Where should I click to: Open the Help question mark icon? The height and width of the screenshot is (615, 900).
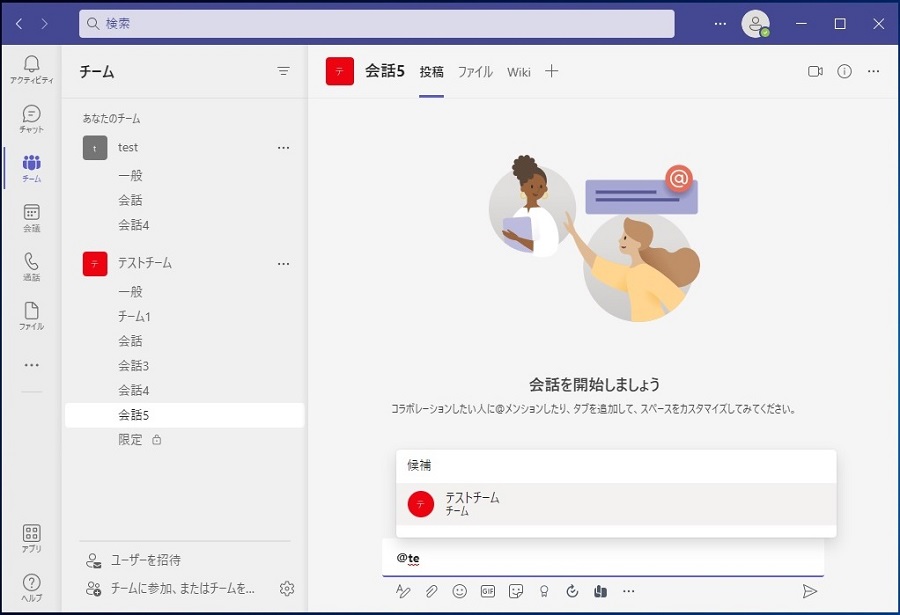coord(32,587)
